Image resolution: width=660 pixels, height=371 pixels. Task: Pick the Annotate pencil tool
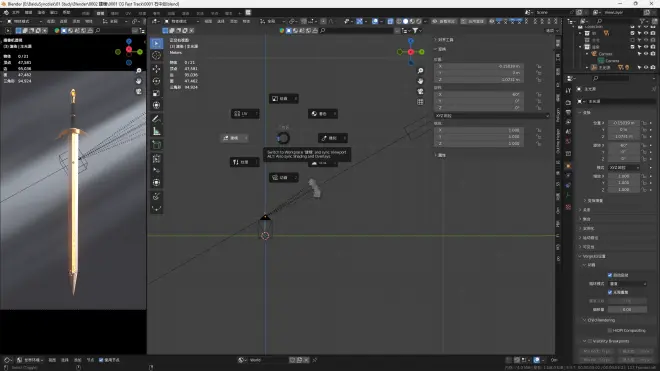[x=157, y=119]
